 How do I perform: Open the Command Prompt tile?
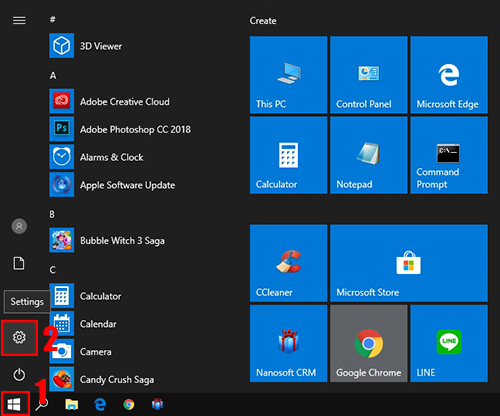[449, 155]
